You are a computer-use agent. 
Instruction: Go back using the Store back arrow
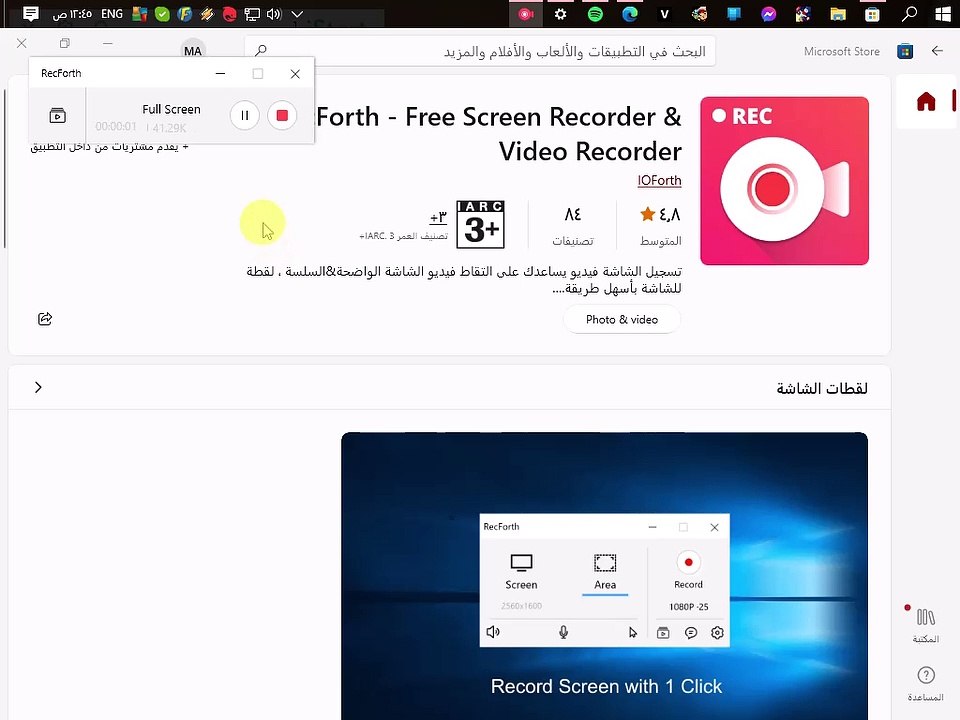[937, 51]
